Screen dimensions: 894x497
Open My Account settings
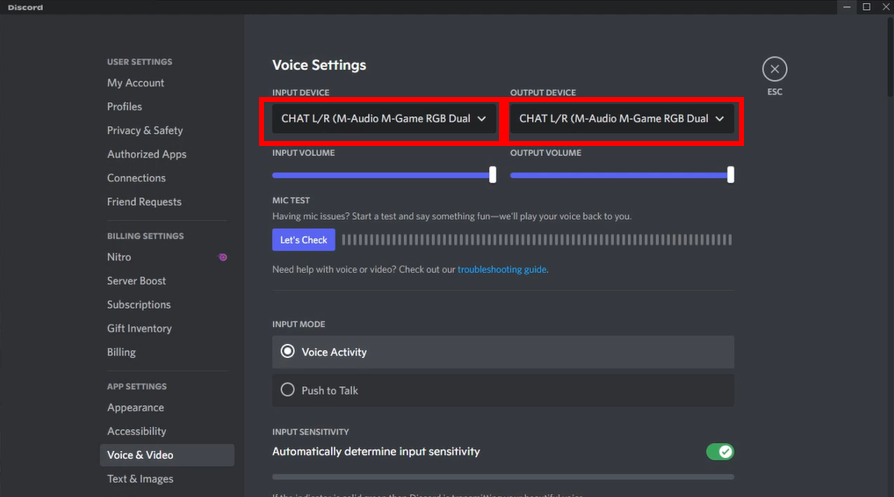[x=136, y=83]
